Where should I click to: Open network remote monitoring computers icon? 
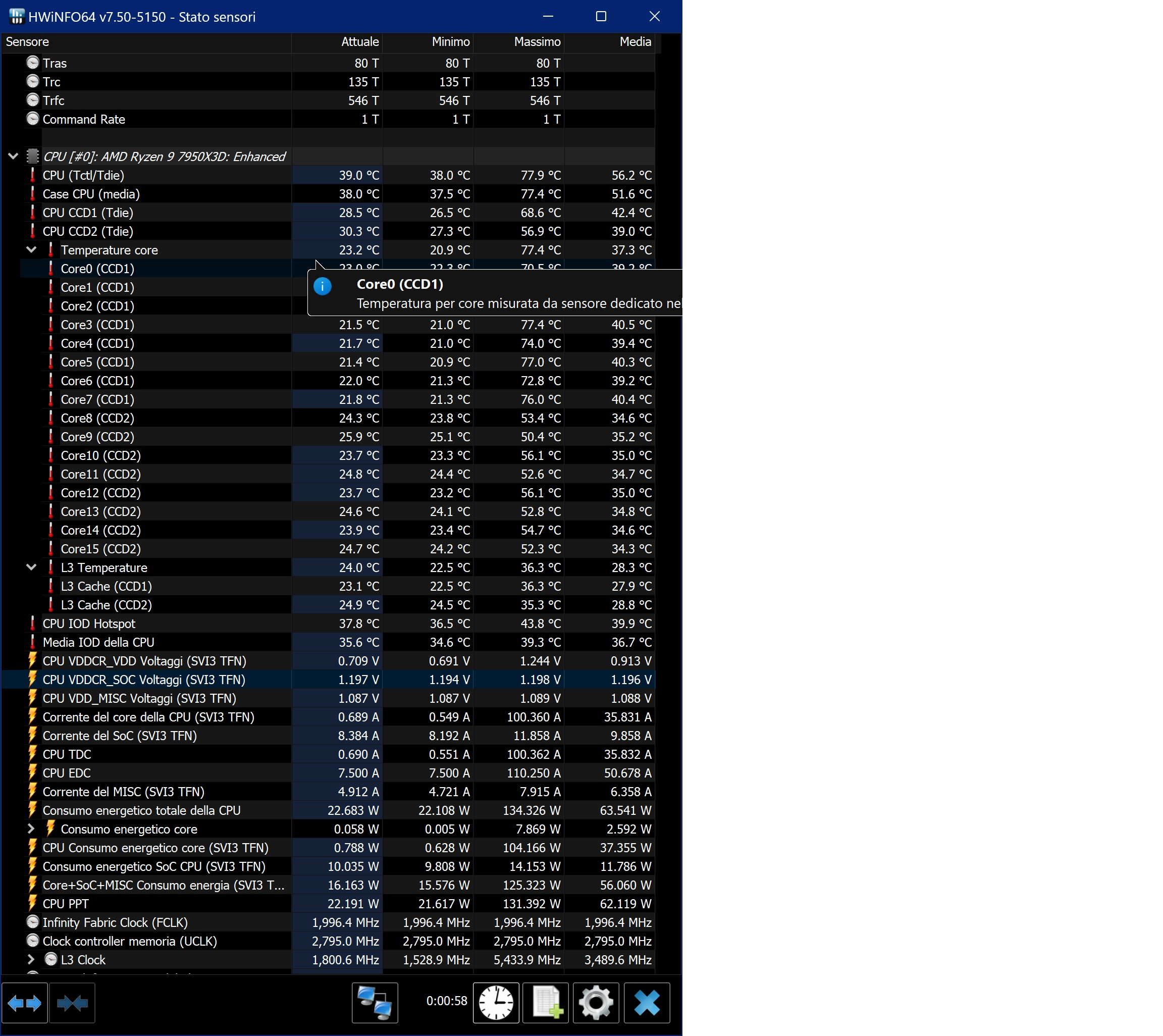coord(375,1003)
